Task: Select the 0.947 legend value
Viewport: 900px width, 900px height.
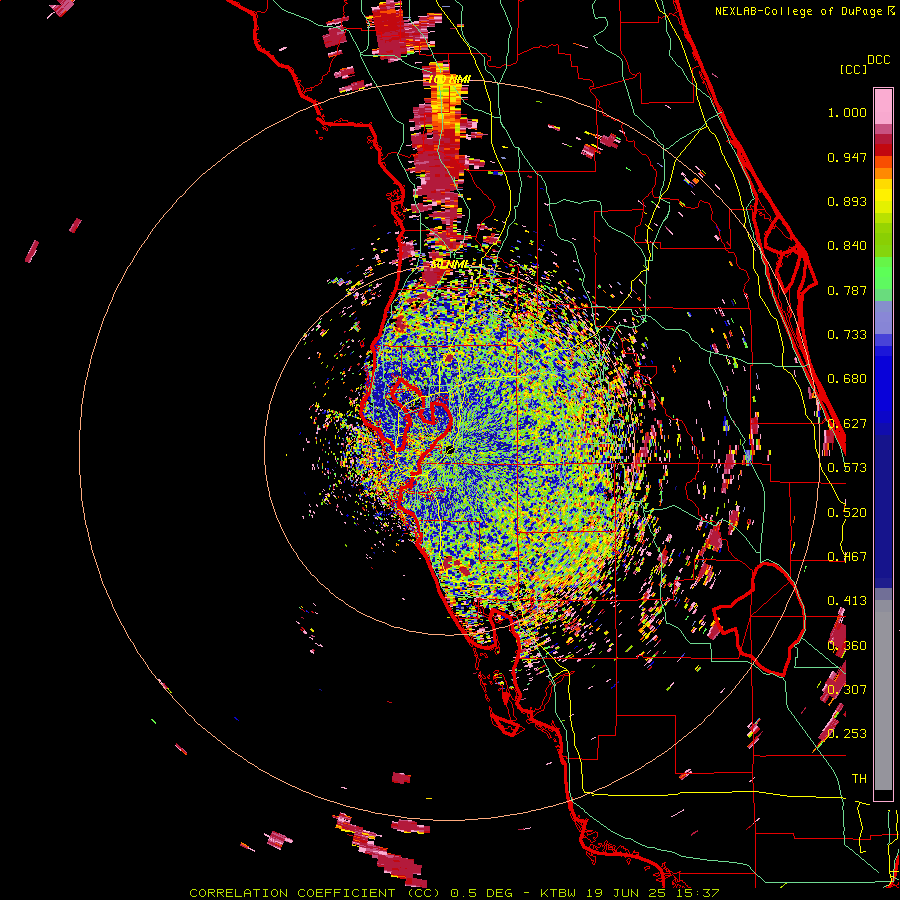Action: pos(847,157)
